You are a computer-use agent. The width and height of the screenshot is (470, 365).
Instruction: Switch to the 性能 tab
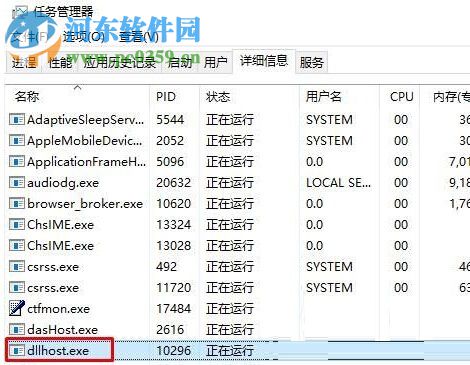(60, 62)
